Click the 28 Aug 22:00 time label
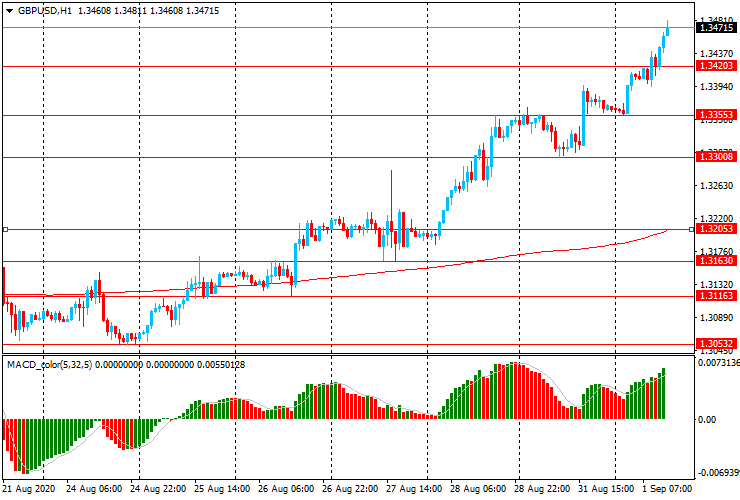Image resolution: width=740 pixels, height=500 pixels. (541, 488)
